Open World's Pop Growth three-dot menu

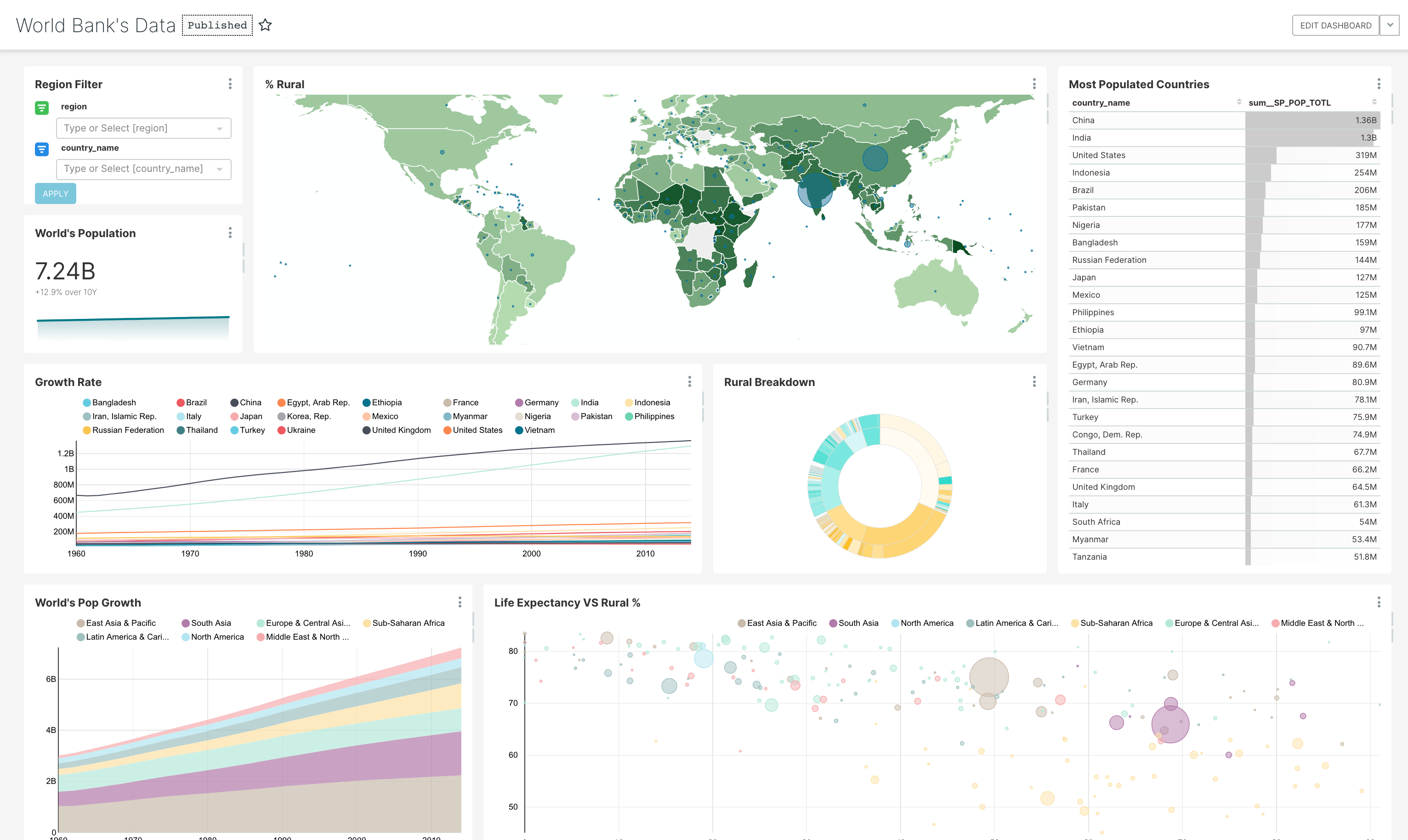pyautogui.click(x=460, y=602)
